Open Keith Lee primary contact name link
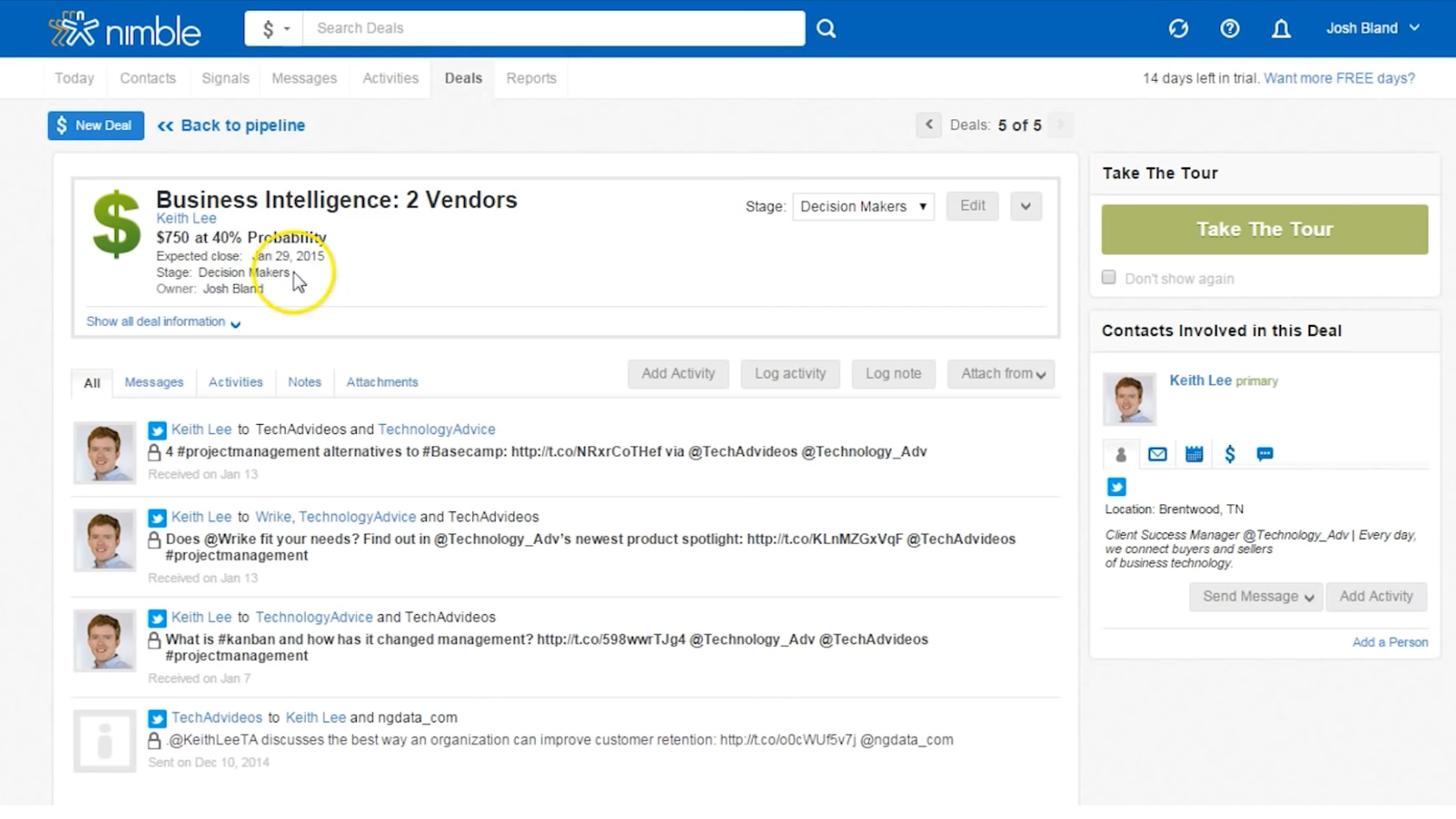The image size is (1456, 819). [1200, 380]
